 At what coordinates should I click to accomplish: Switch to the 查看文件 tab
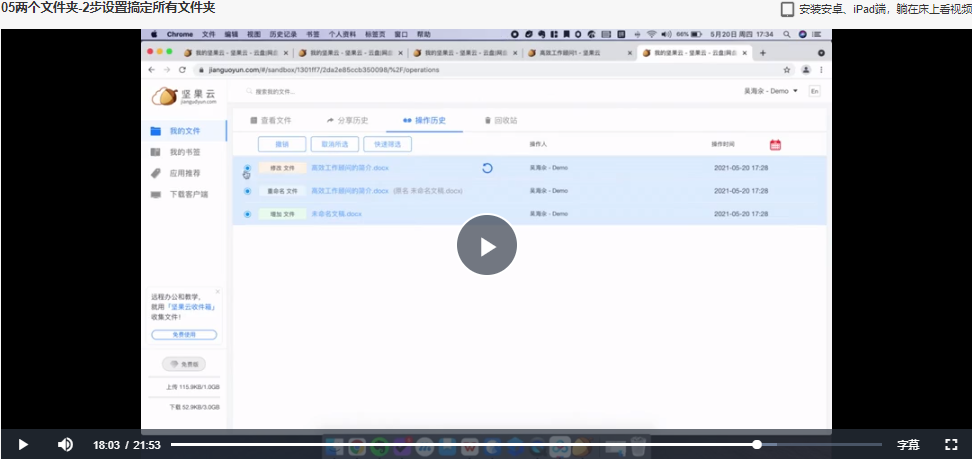270,120
